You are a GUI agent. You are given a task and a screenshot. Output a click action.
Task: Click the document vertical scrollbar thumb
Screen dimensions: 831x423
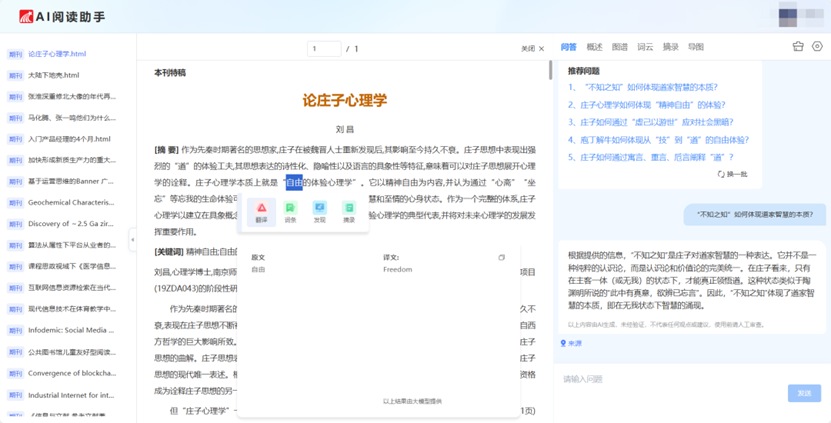tap(550, 70)
